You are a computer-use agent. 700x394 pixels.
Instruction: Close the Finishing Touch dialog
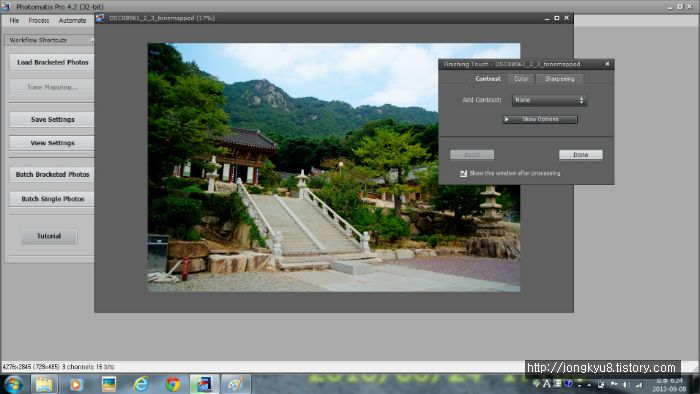[x=607, y=64]
